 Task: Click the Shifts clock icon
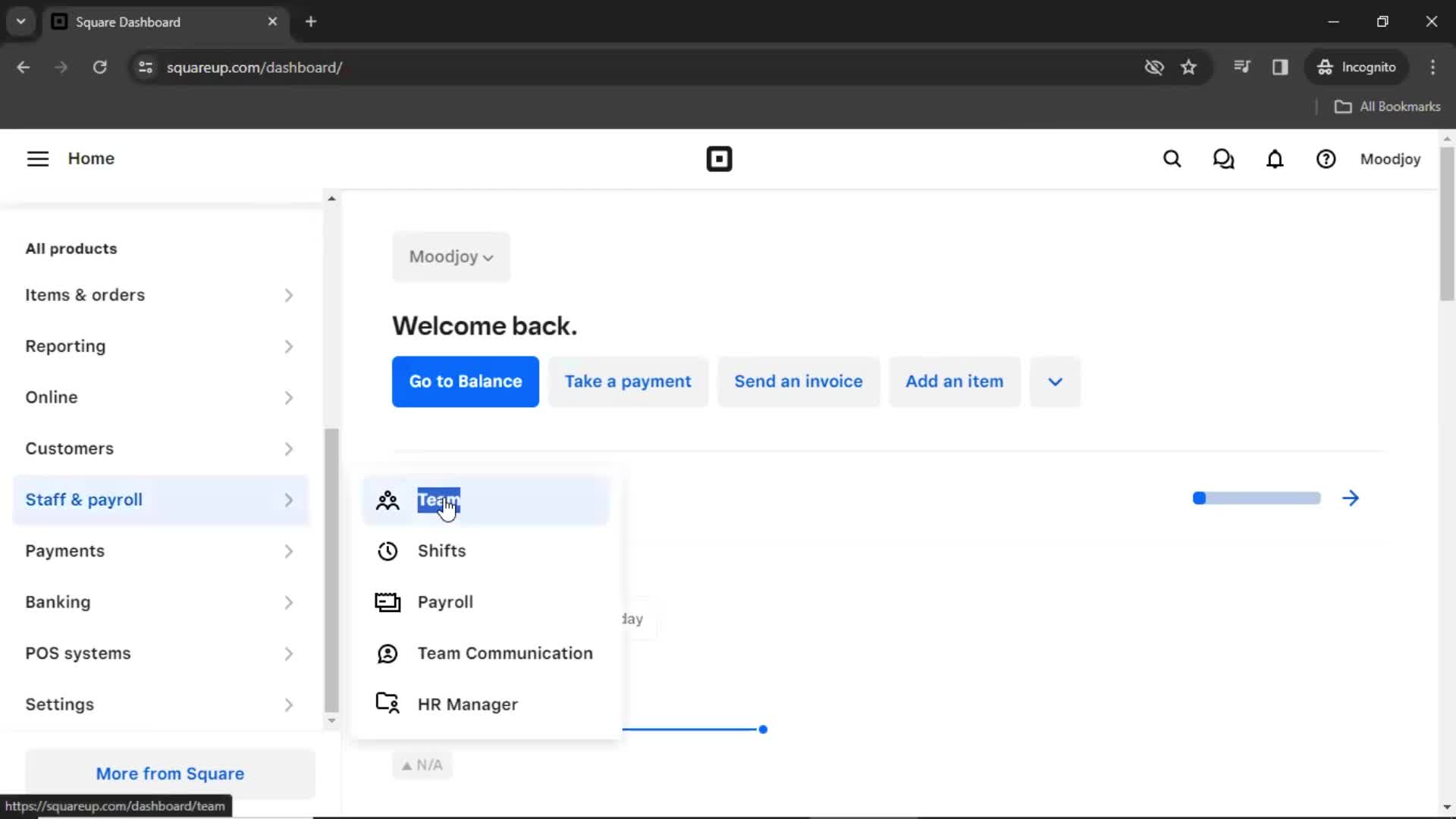tap(388, 551)
